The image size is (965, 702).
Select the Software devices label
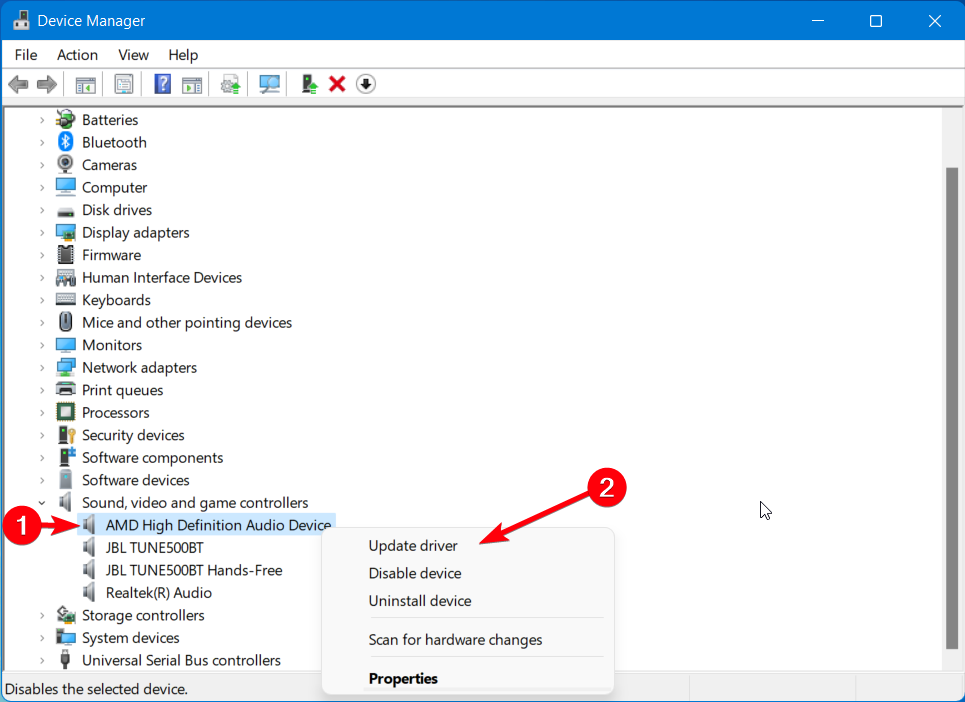(x=135, y=480)
